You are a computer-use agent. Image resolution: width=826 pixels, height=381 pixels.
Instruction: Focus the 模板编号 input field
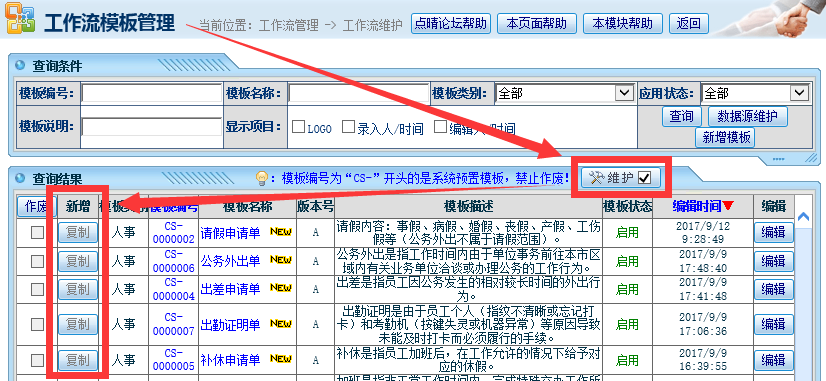(152, 93)
